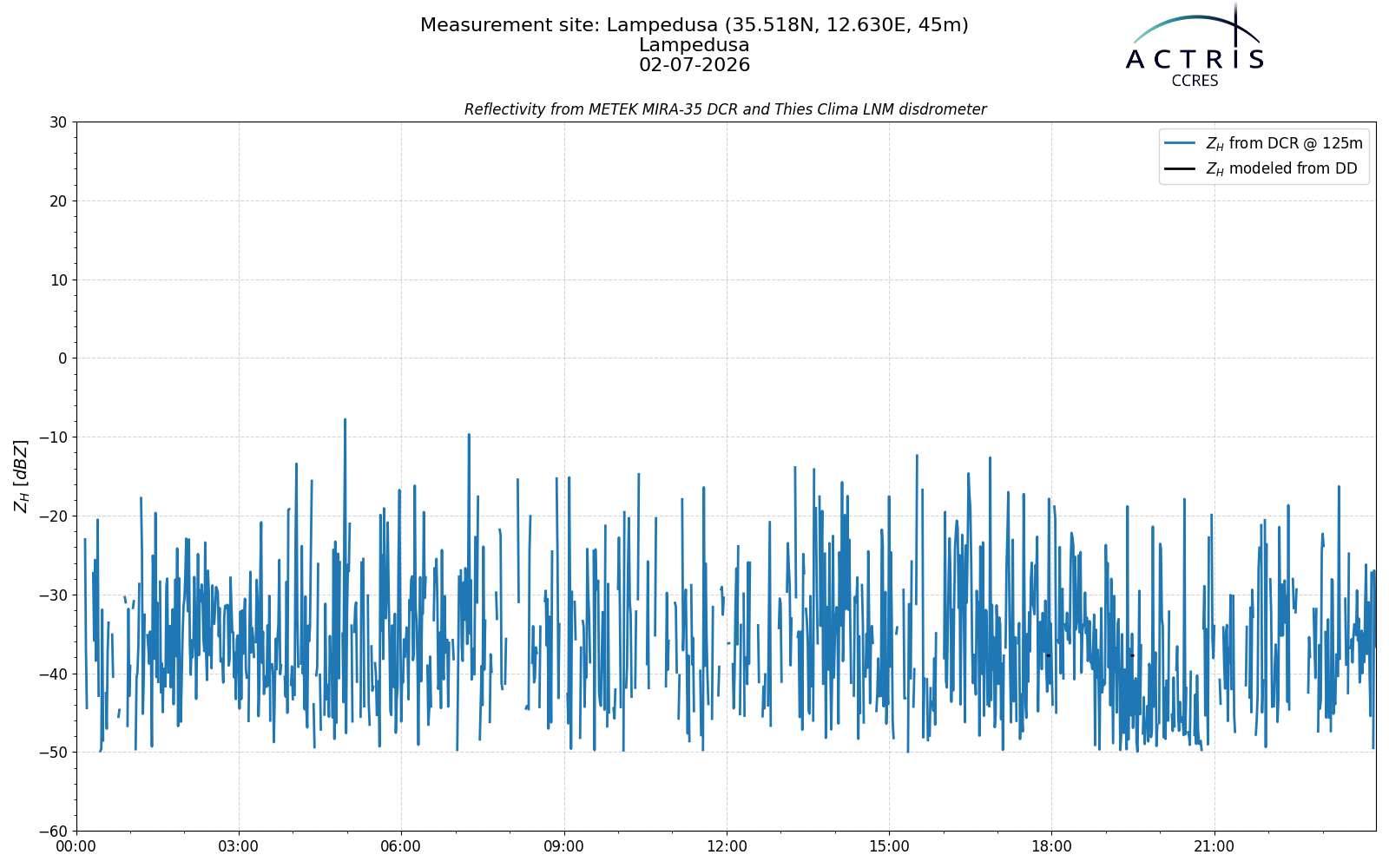Screen dimensions: 1389x868
Task: Select the "Measurement site: Lampedusa" title line
Action: (x=694, y=25)
